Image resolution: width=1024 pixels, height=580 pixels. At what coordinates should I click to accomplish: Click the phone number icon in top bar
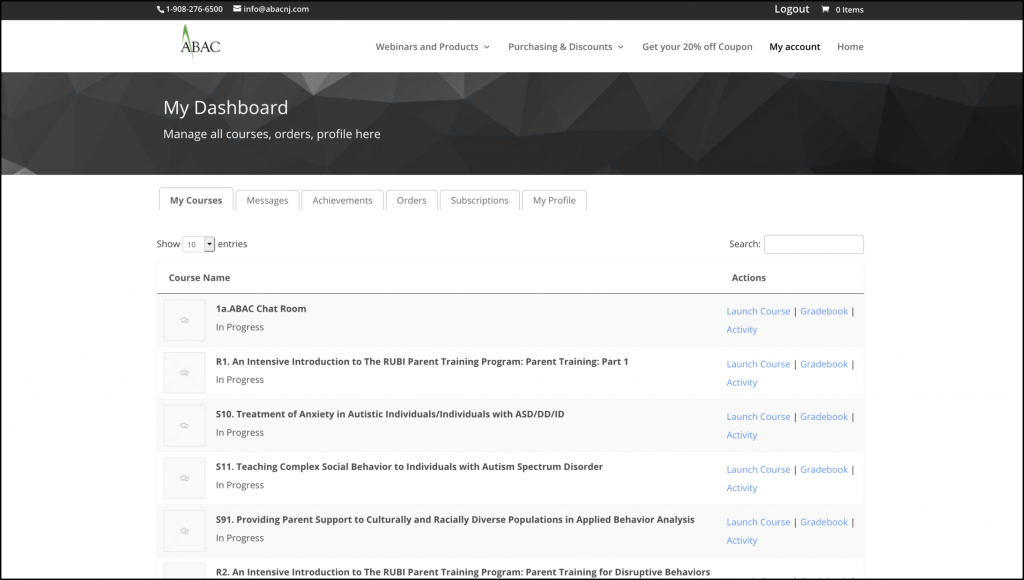coord(160,10)
